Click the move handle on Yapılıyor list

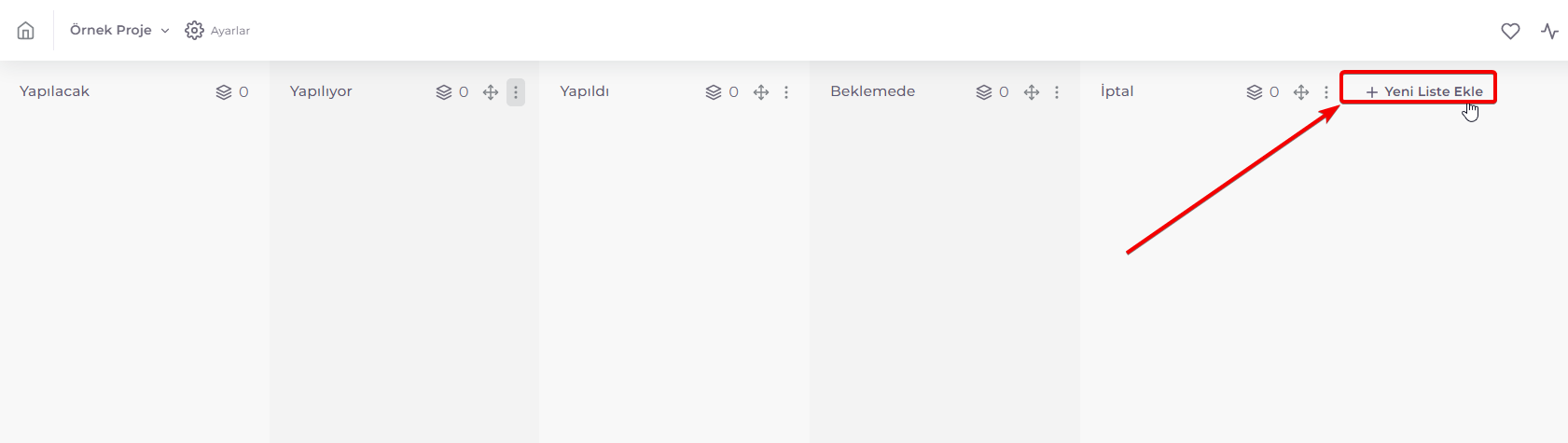(491, 92)
